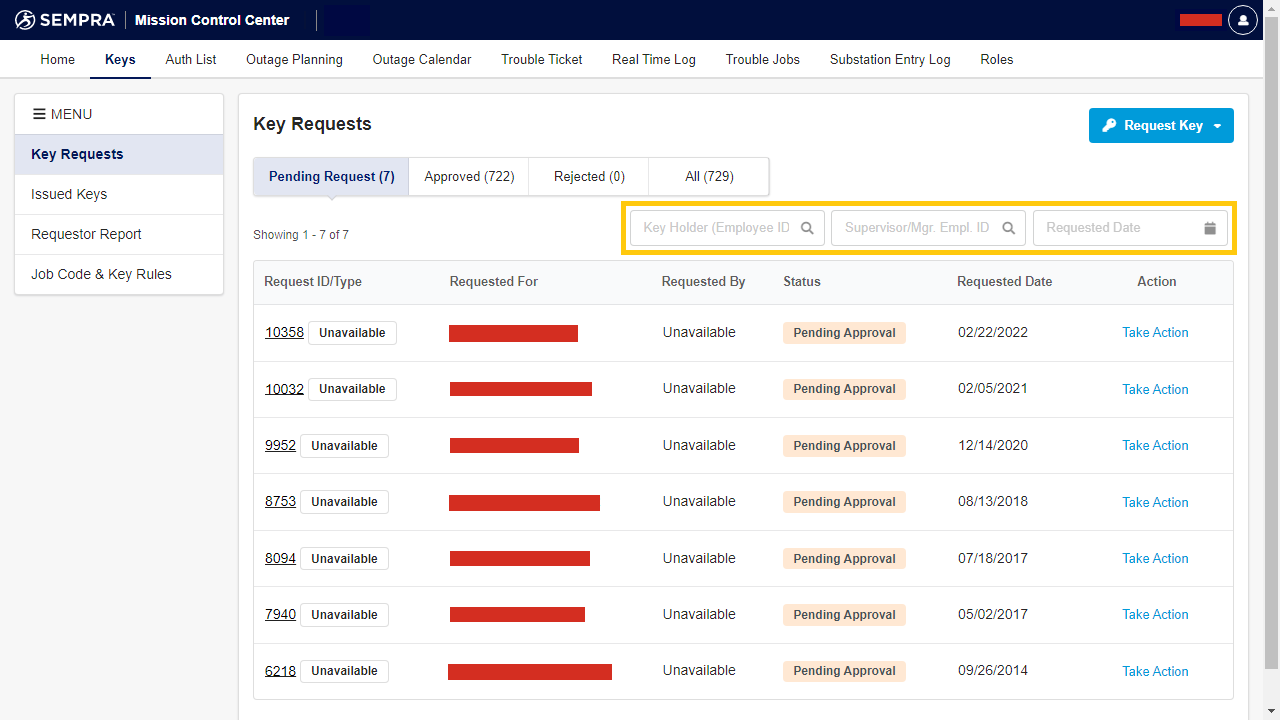
Task: Open Issued Keys in side menu
Action: 69,194
